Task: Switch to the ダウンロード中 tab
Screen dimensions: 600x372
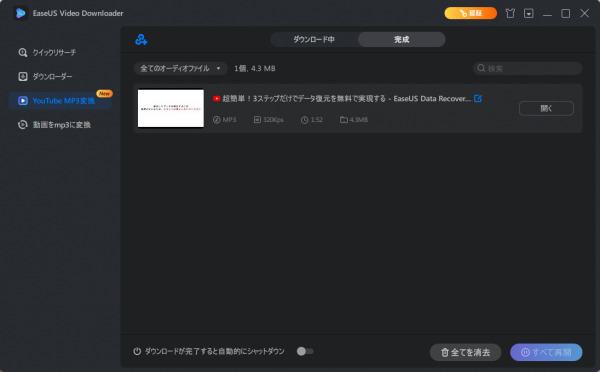Action: pos(314,39)
